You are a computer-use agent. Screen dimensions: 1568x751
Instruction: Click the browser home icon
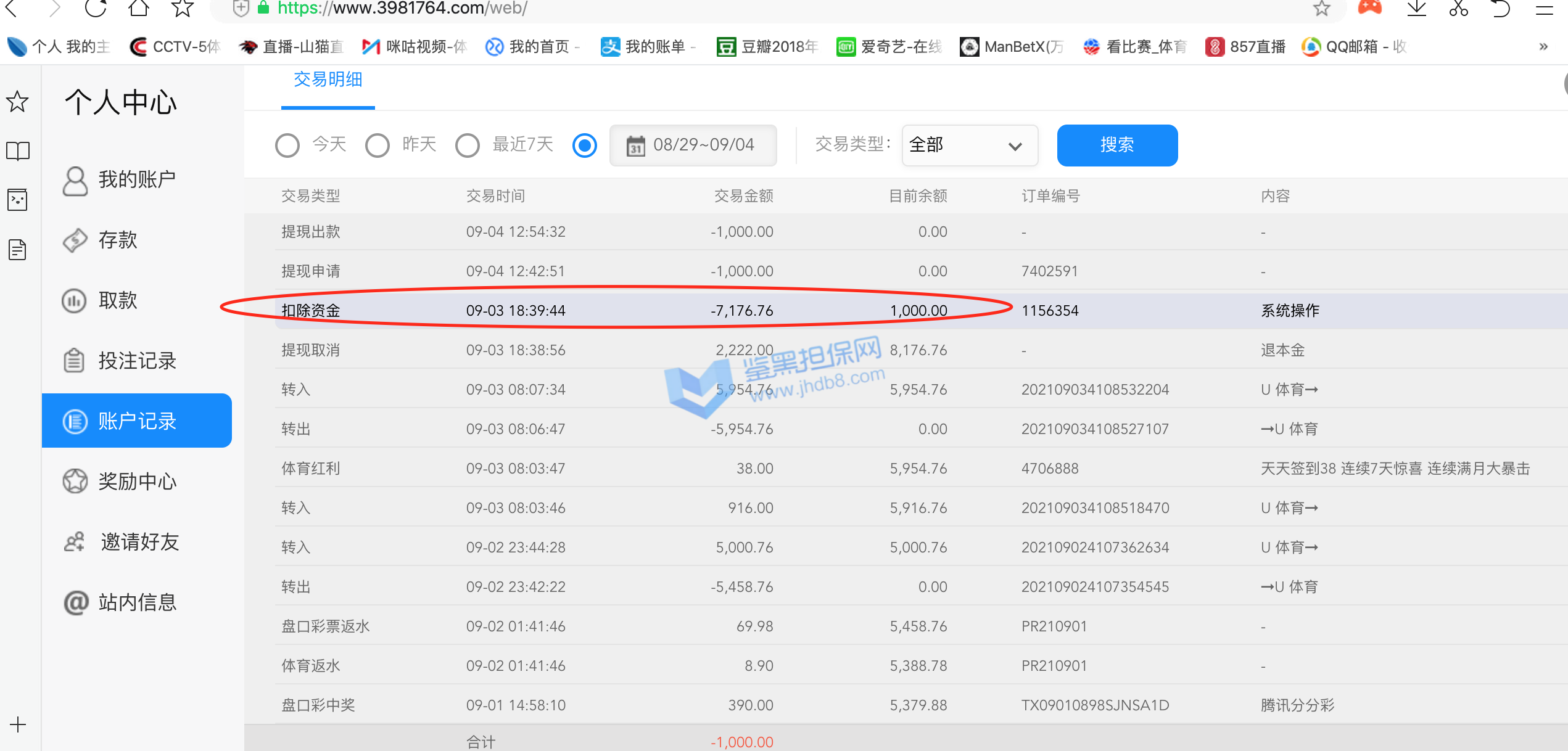click(x=139, y=8)
